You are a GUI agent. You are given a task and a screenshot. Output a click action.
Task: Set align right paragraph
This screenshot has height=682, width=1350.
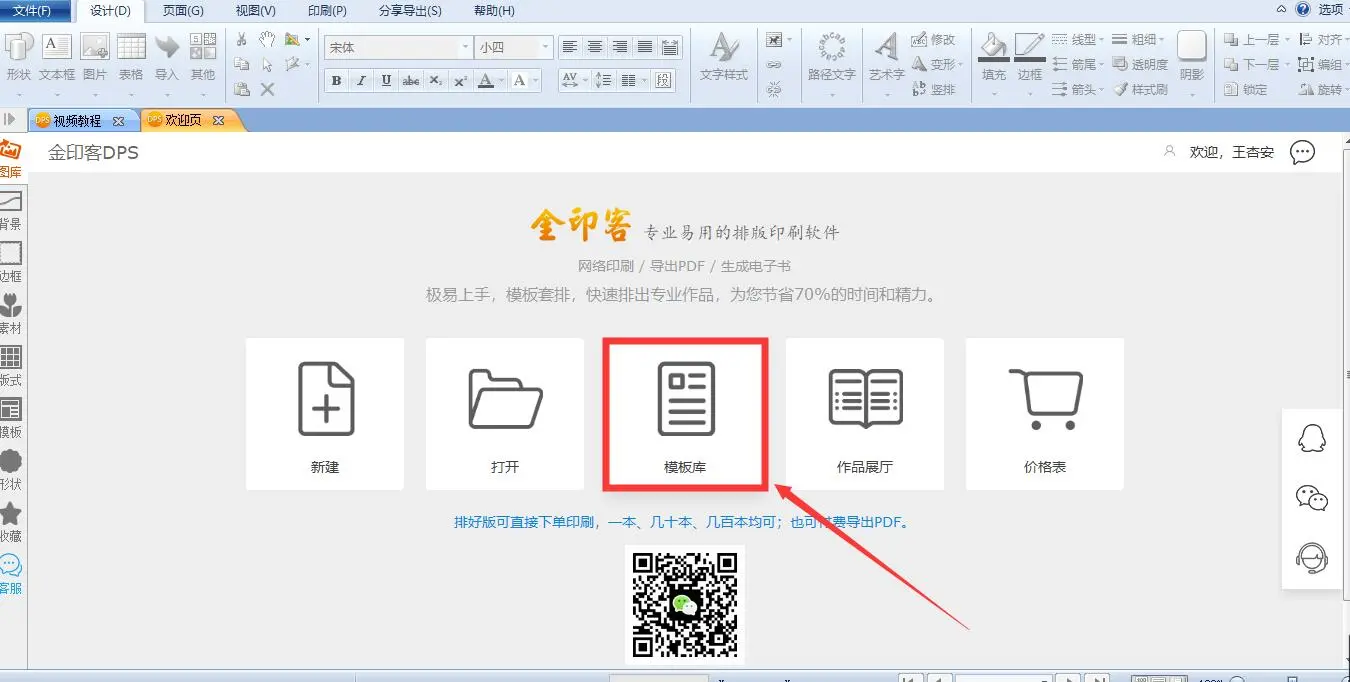click(620, 47)
